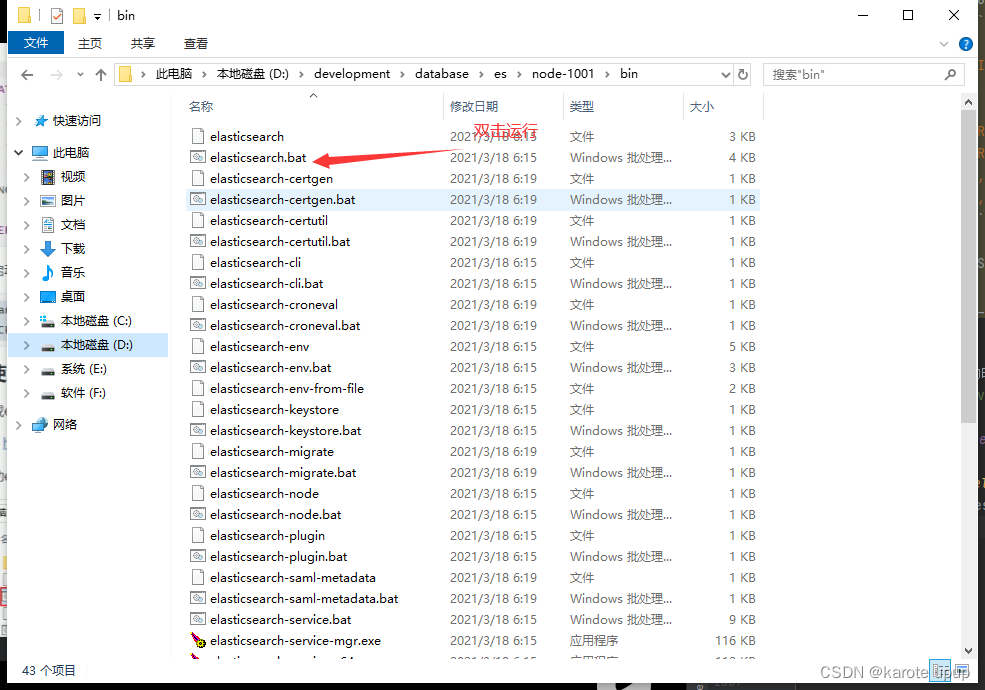The height and width of the screenshot is (690, 985).
Task: Open the recent locations dropdown arrow
Action: coord(80,75)
